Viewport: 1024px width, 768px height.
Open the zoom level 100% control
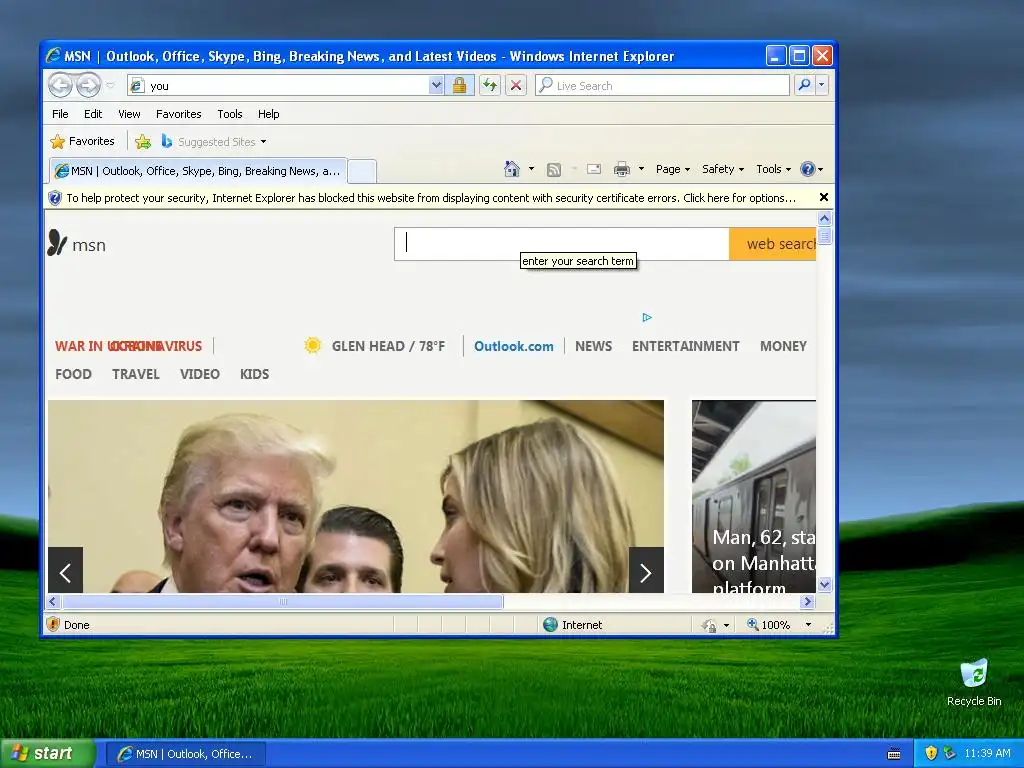tap(779, 625)
